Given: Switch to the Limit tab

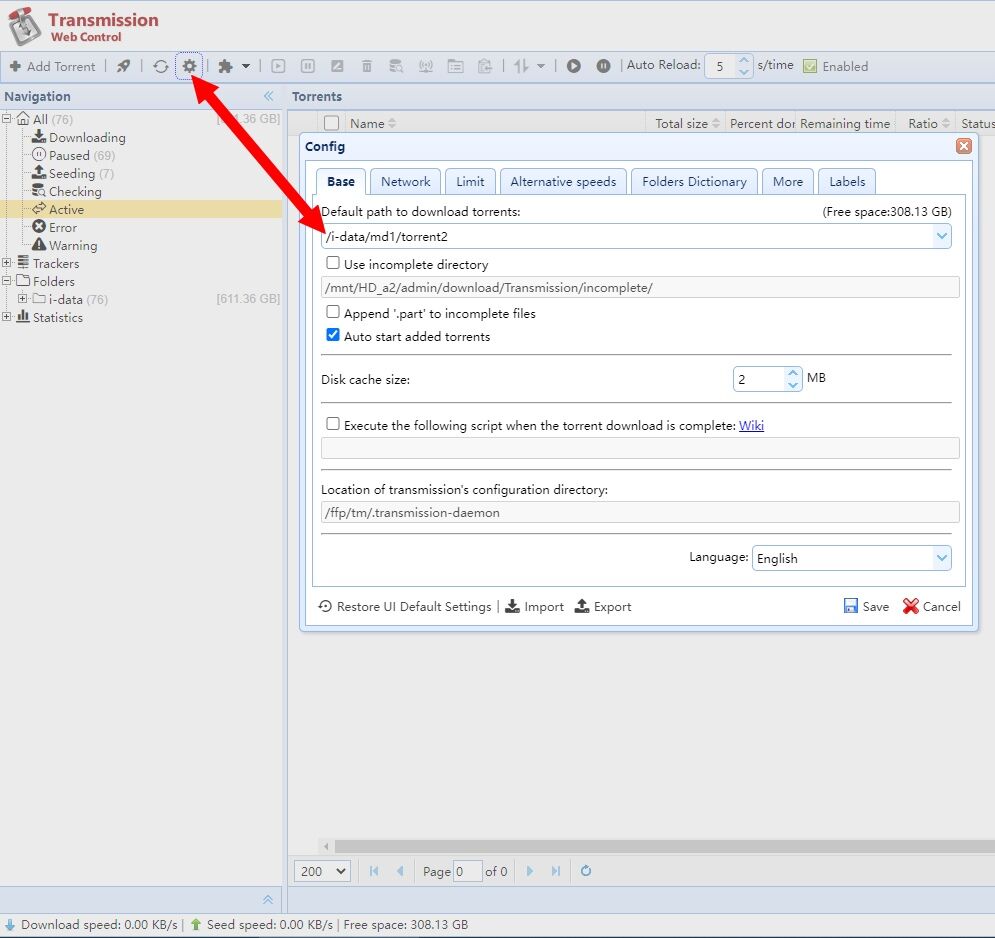Looking at the screenshot, I should click(x=470, y=182).
